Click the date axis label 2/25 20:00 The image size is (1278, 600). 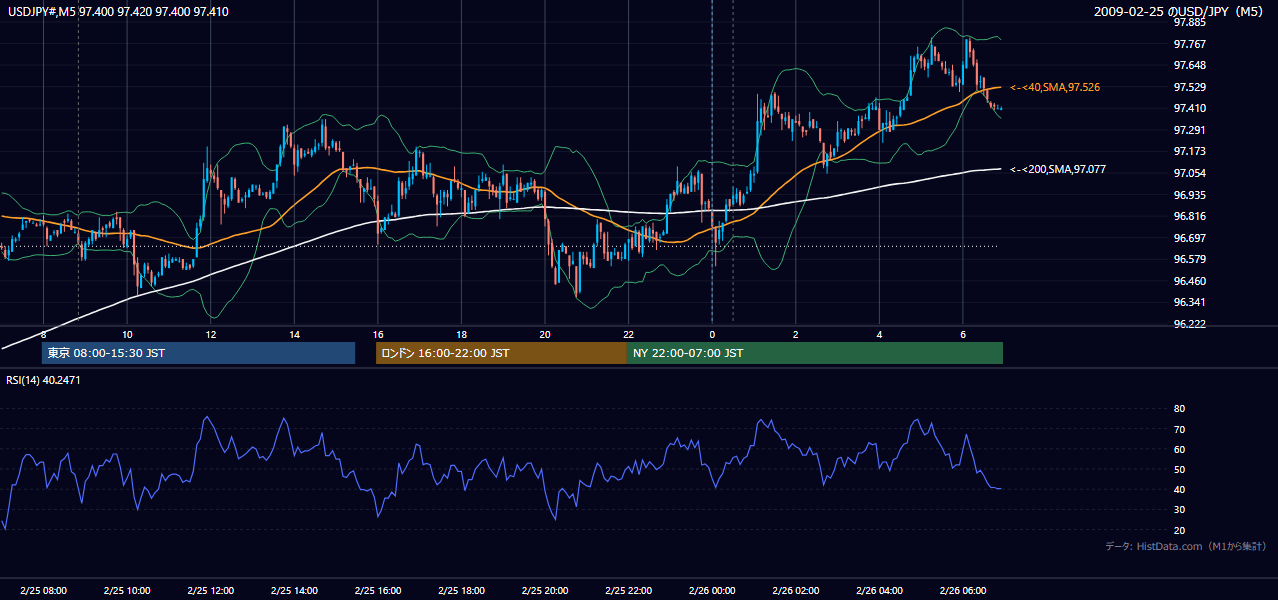click(x=544, y=591)
